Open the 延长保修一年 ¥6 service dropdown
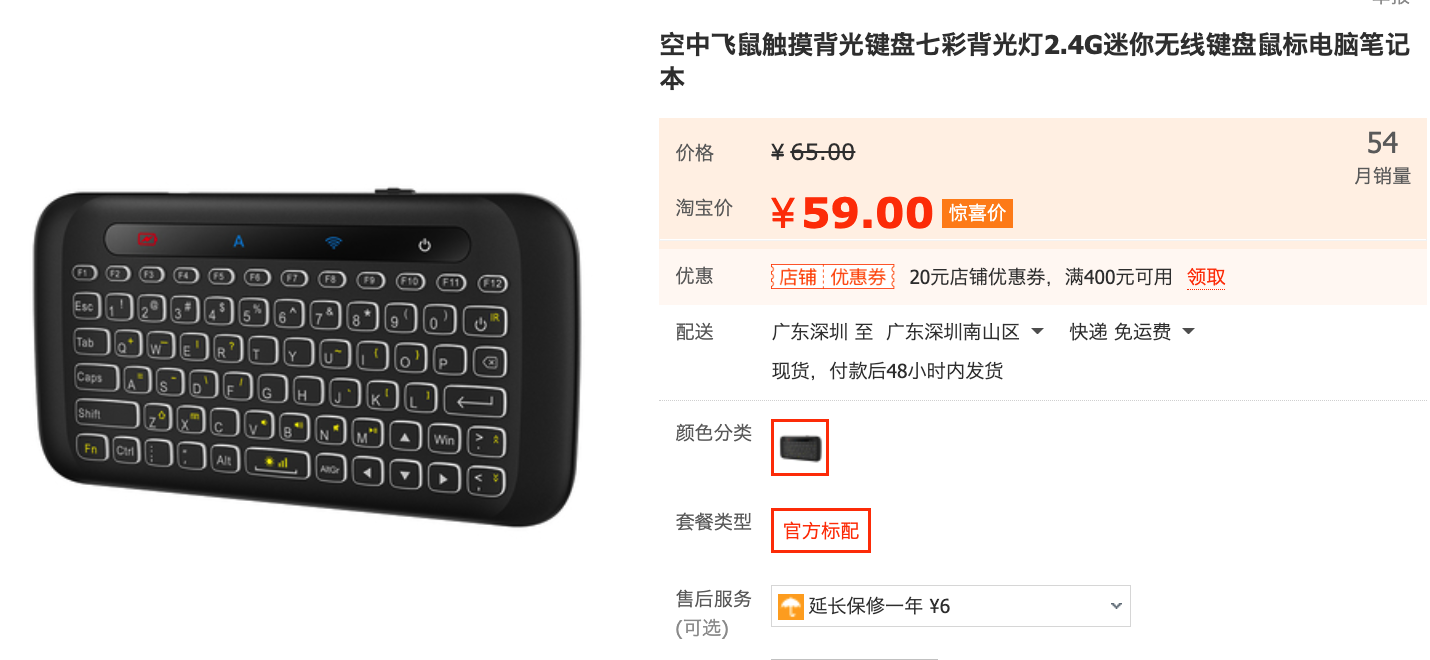The height and width of the screenshot is (660, 1430). (950, 606)
